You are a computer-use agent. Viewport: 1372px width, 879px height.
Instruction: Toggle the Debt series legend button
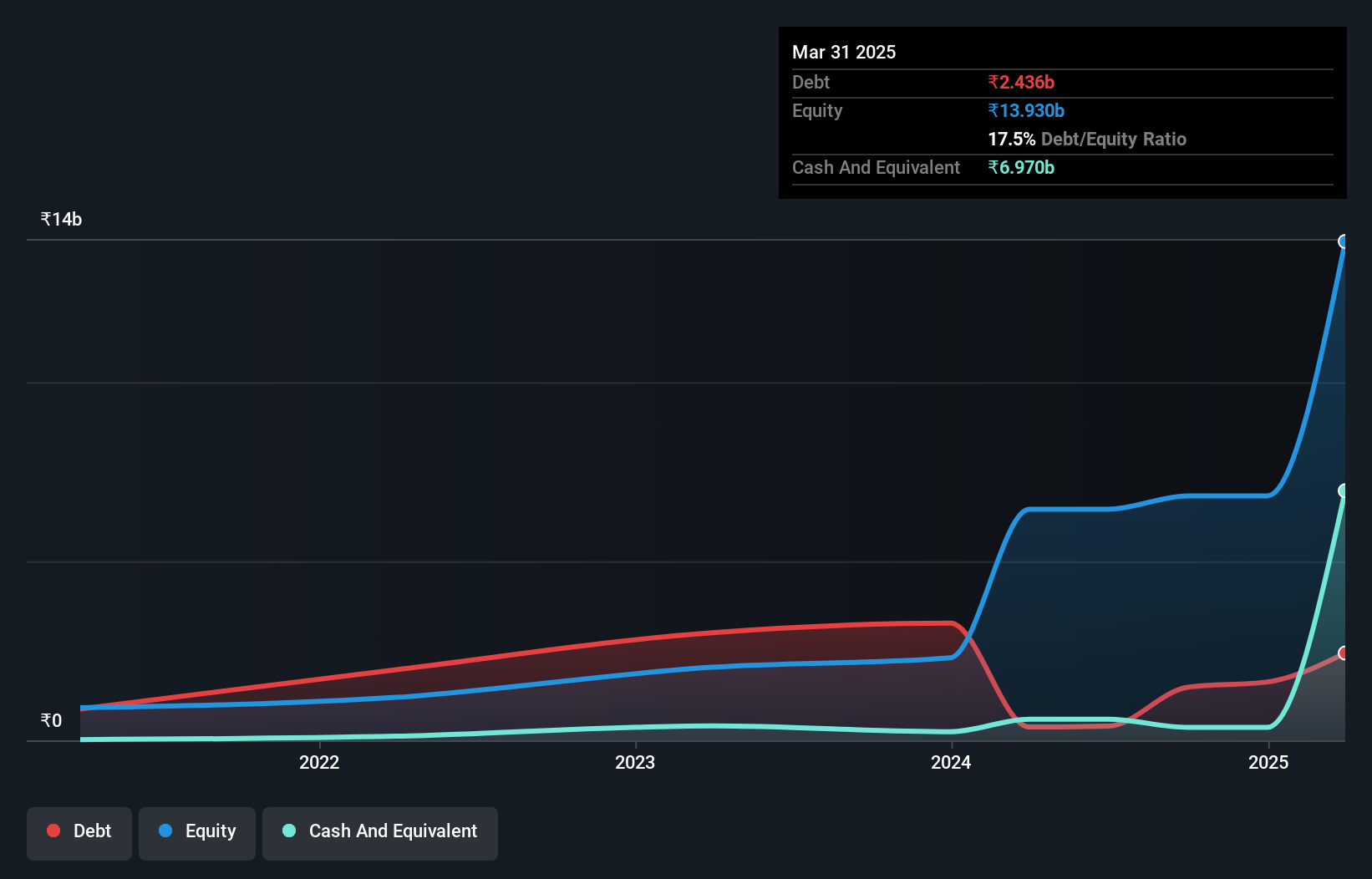click(79, 833)
